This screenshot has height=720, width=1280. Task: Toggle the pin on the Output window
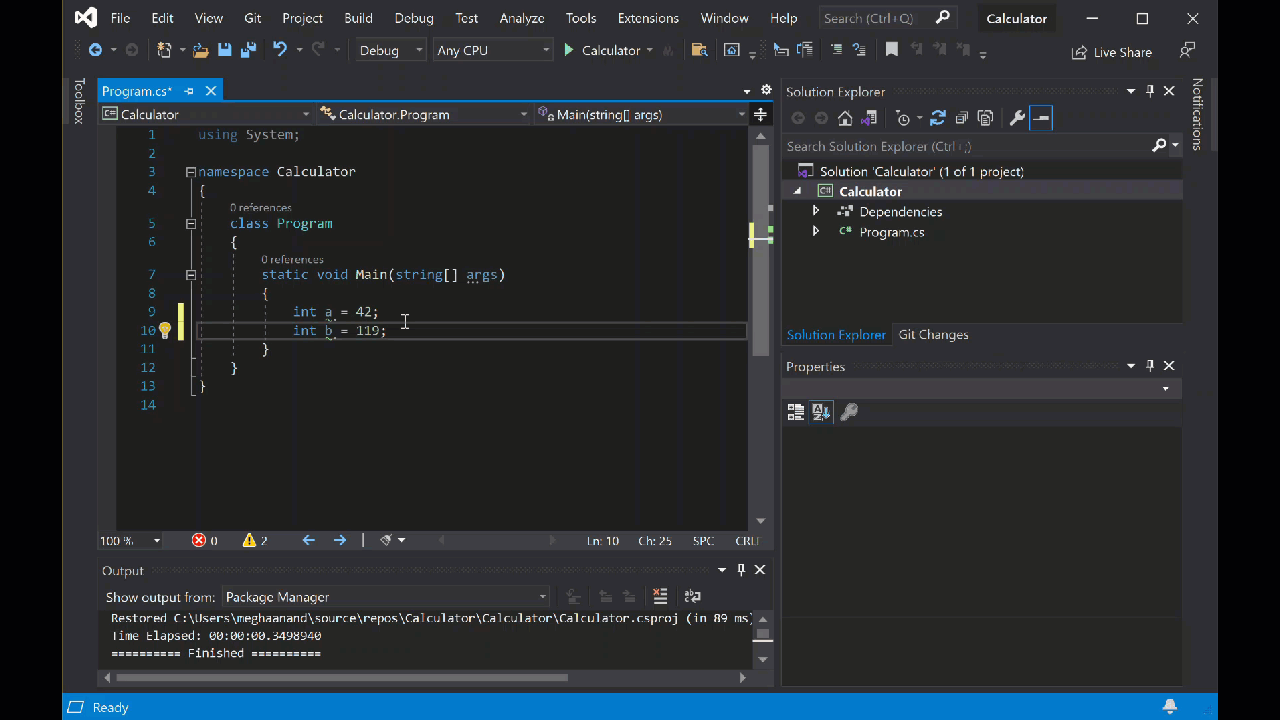pyautogui.click(x=741, y=569)
